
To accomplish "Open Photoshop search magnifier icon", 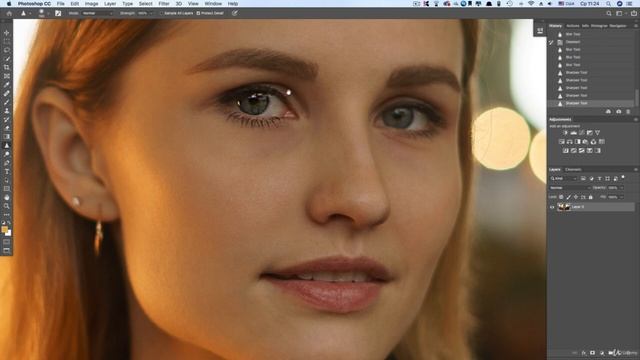I will (609, 13).
